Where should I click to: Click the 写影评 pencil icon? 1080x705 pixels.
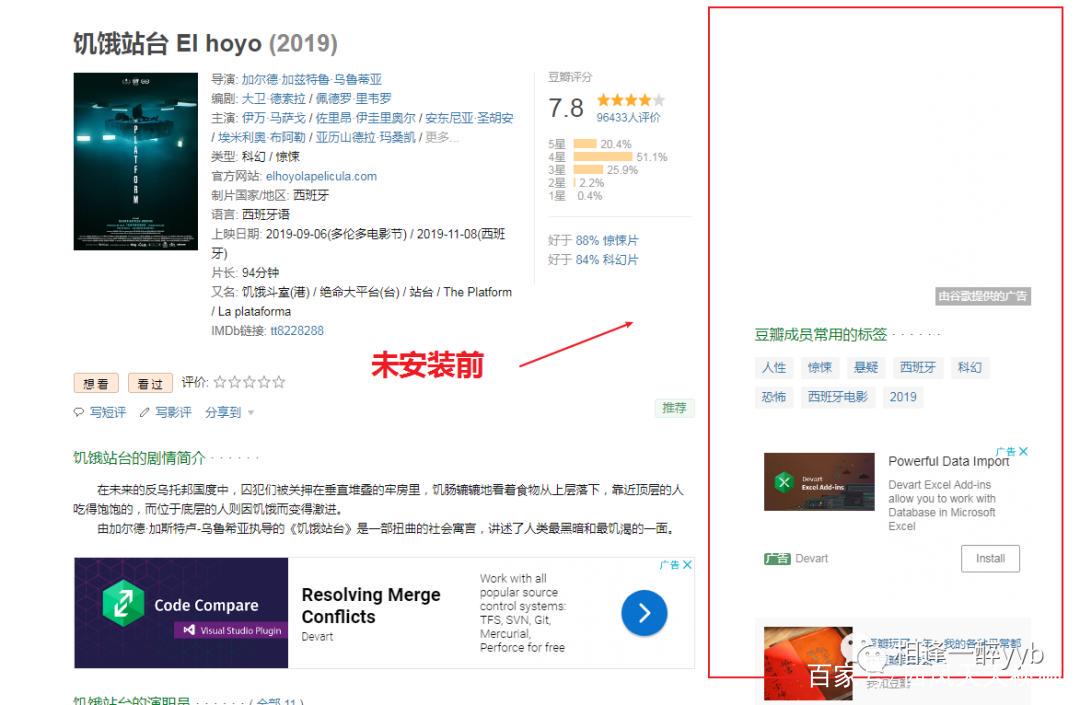pos(144,412)
